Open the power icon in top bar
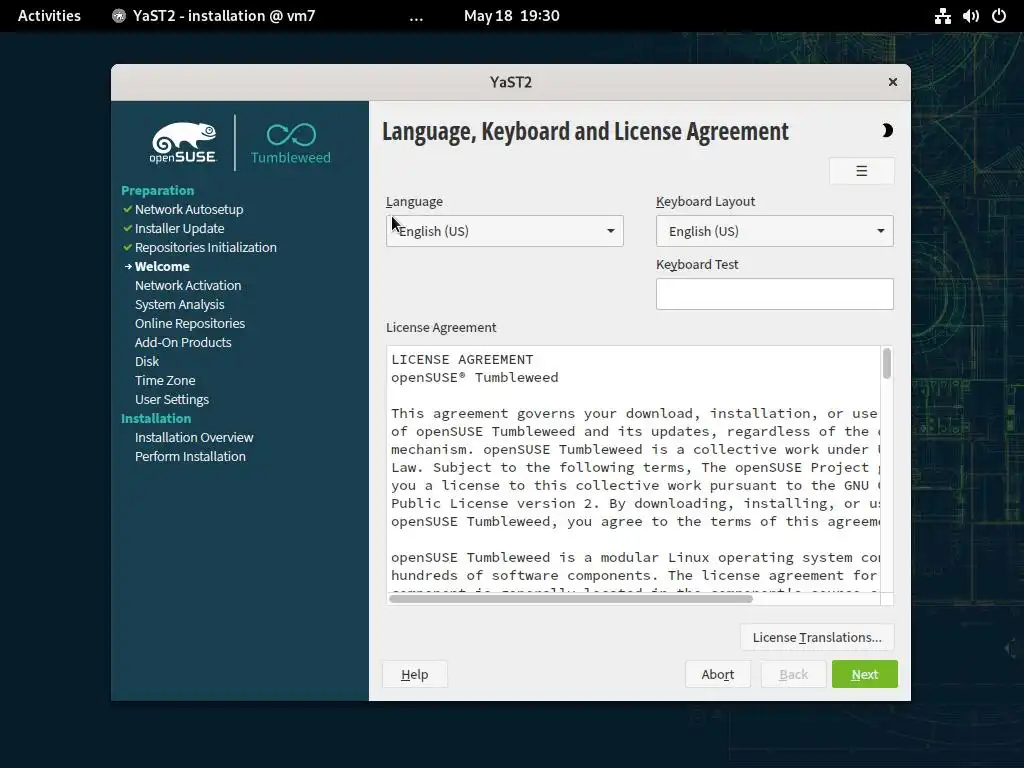This screenshot has width=1024, height=768. (x=999, y=16)
